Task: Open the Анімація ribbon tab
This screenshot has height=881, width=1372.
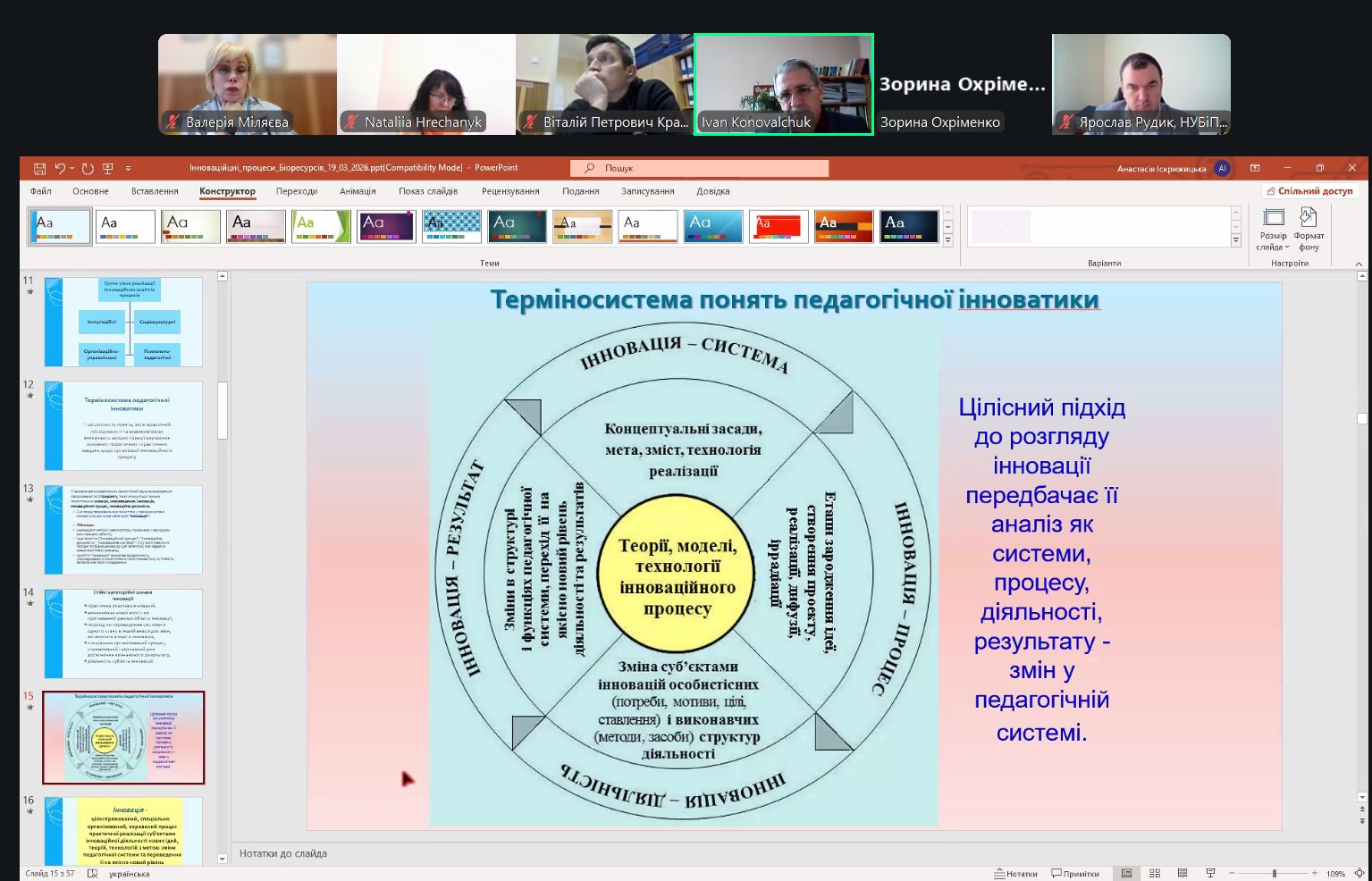Action: (x=358, y=191)
